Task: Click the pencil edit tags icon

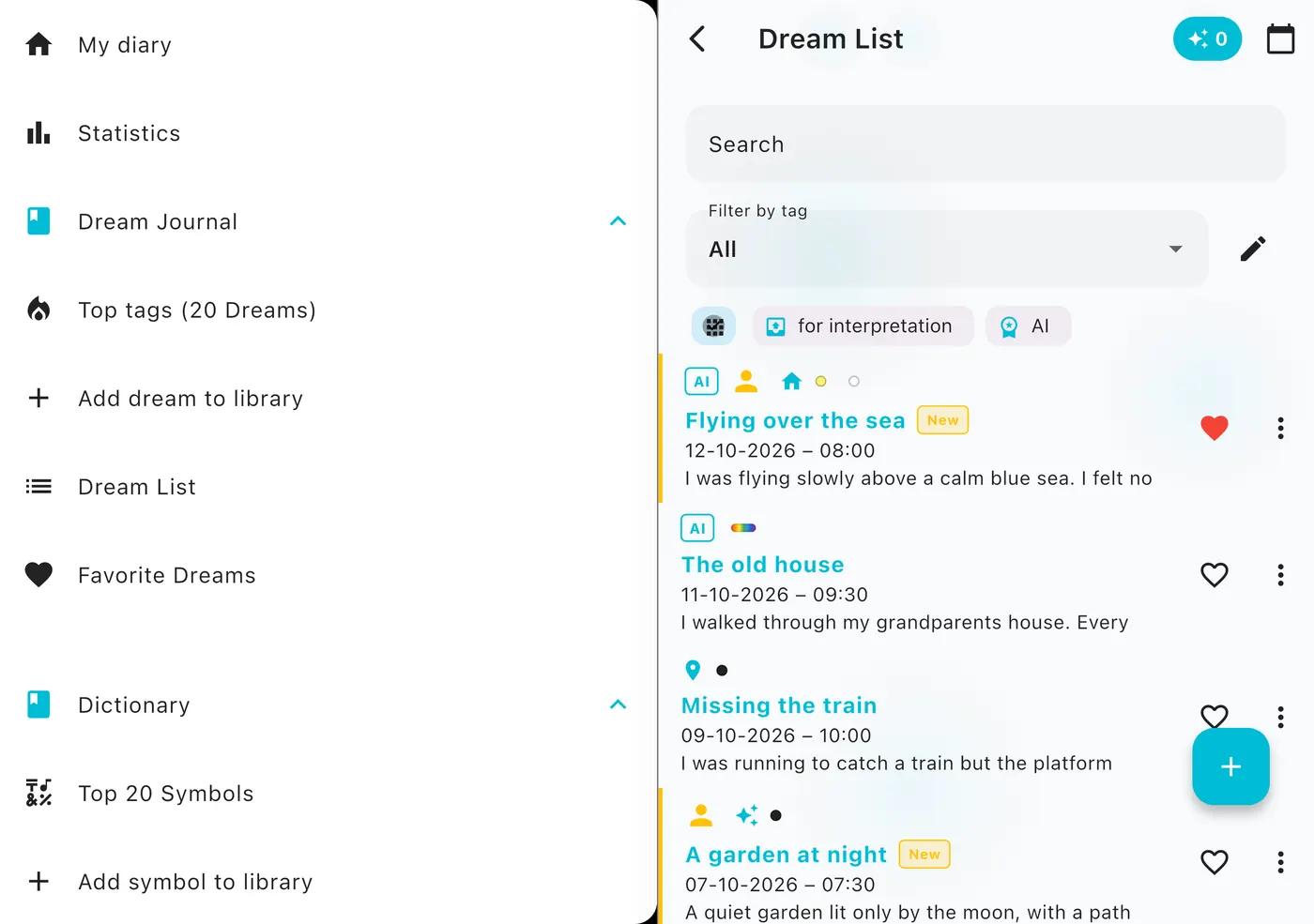Action: coord(1253,249)
